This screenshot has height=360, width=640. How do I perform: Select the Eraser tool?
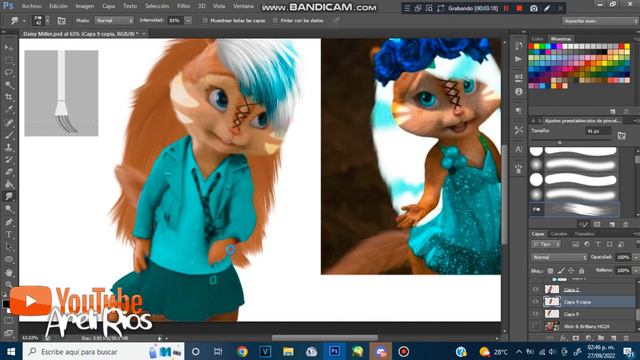click(9, 172)
